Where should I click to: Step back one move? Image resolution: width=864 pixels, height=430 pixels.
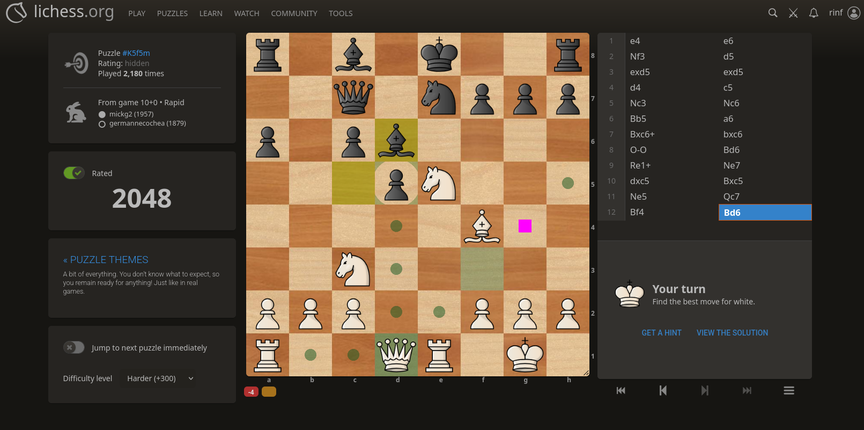(662, 390)
